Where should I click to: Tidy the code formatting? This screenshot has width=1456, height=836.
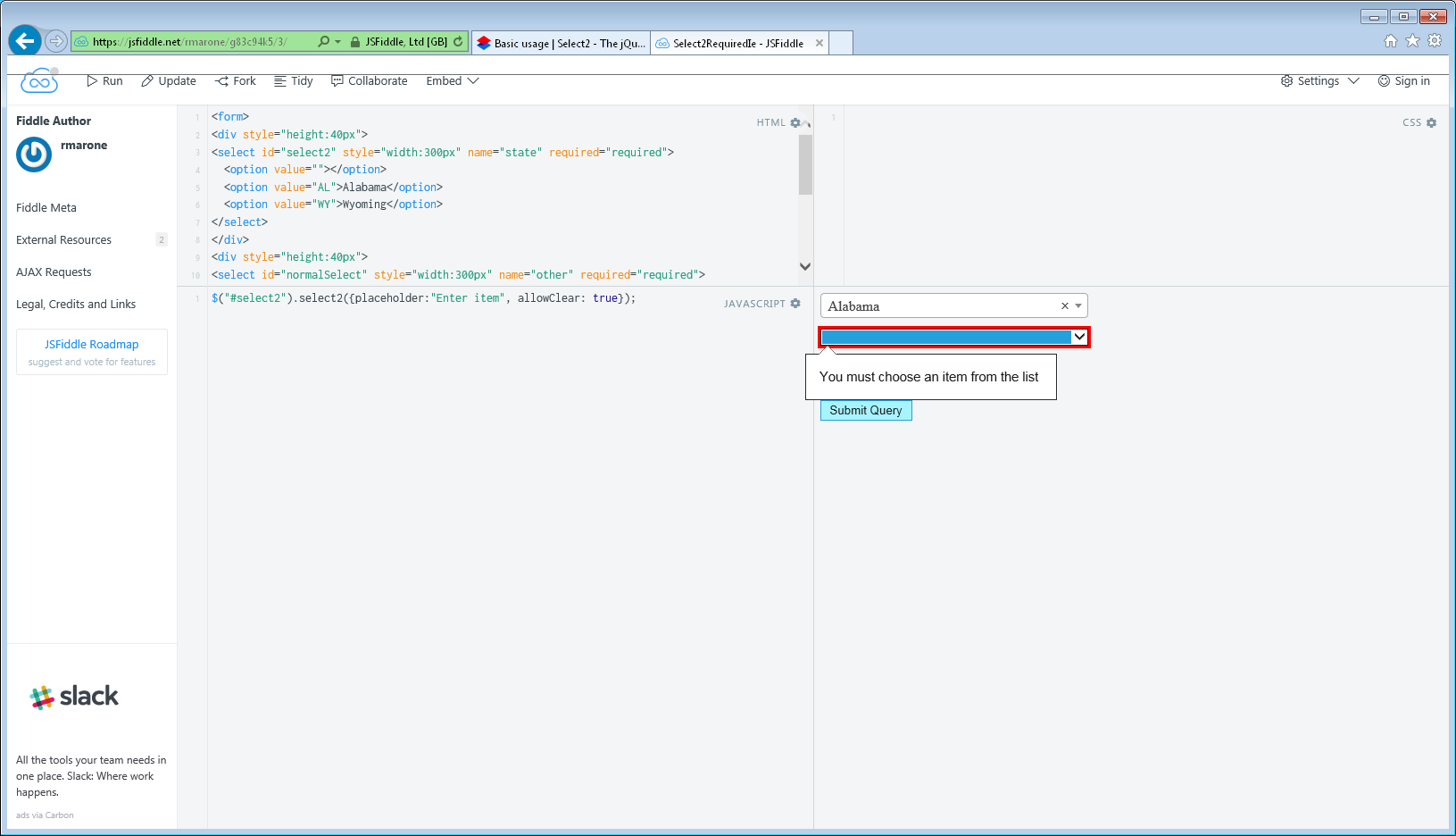[293, 80]
